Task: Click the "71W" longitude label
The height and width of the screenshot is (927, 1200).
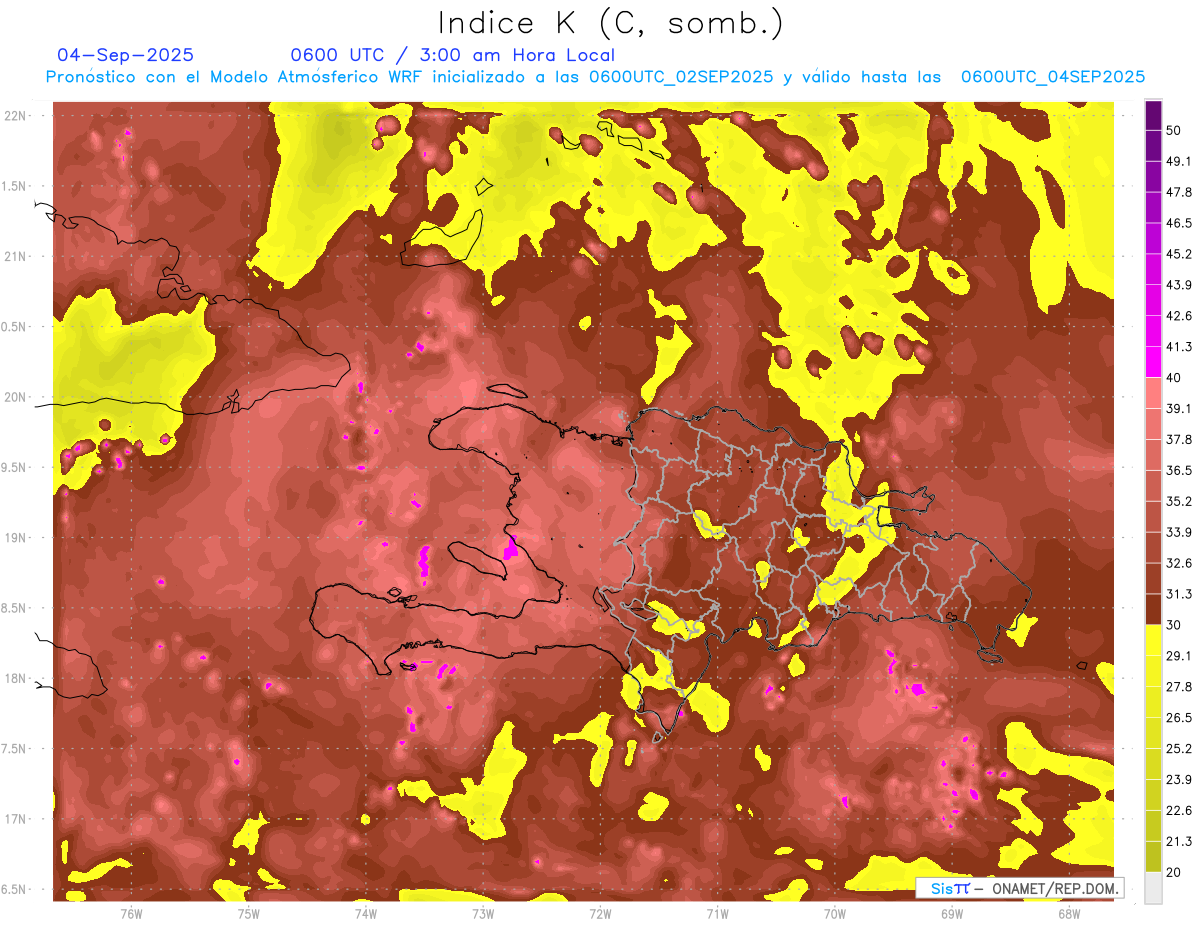Action: click(717, 913)
